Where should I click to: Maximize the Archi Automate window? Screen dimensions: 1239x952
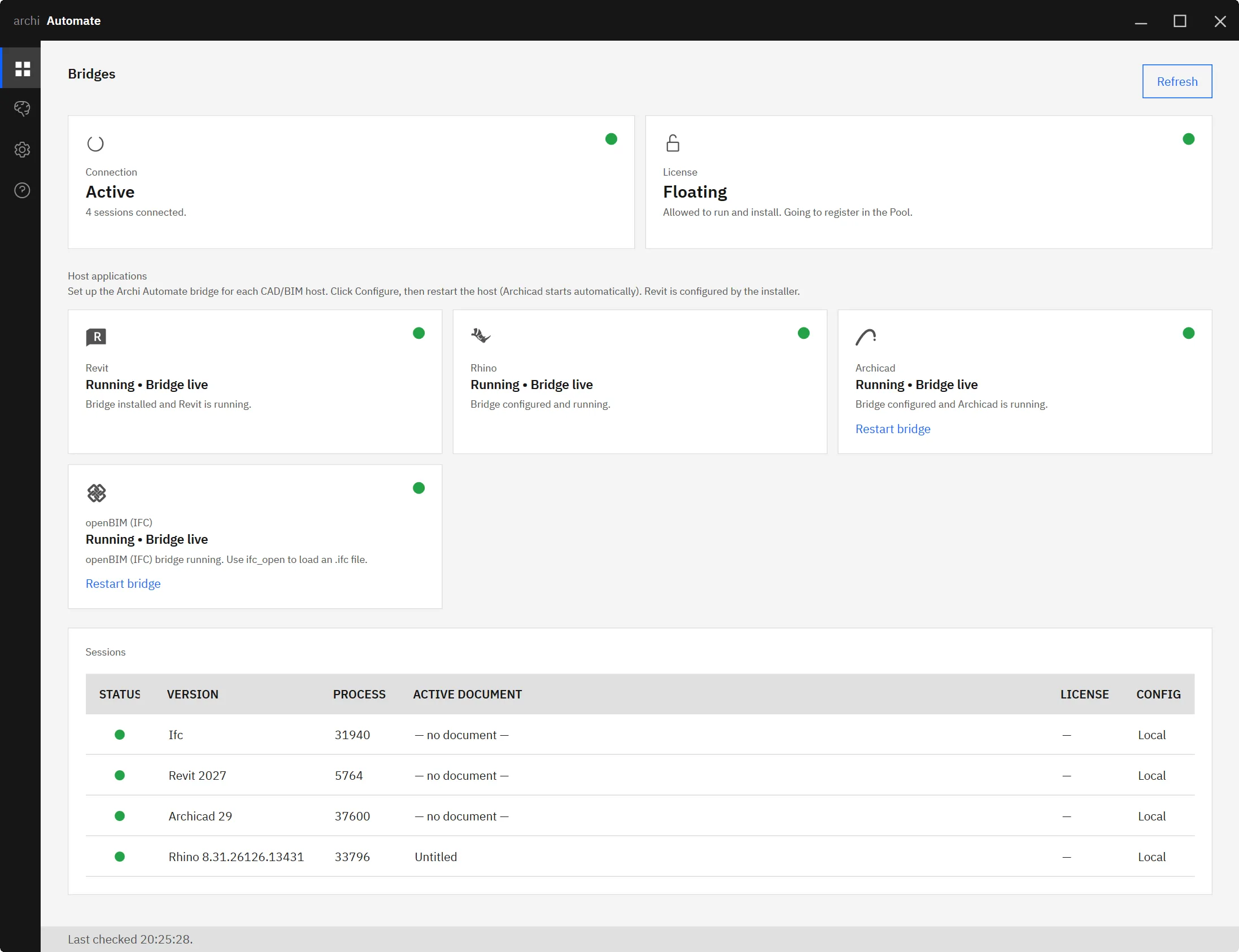pyautogui.click(x=1180, y=21)
